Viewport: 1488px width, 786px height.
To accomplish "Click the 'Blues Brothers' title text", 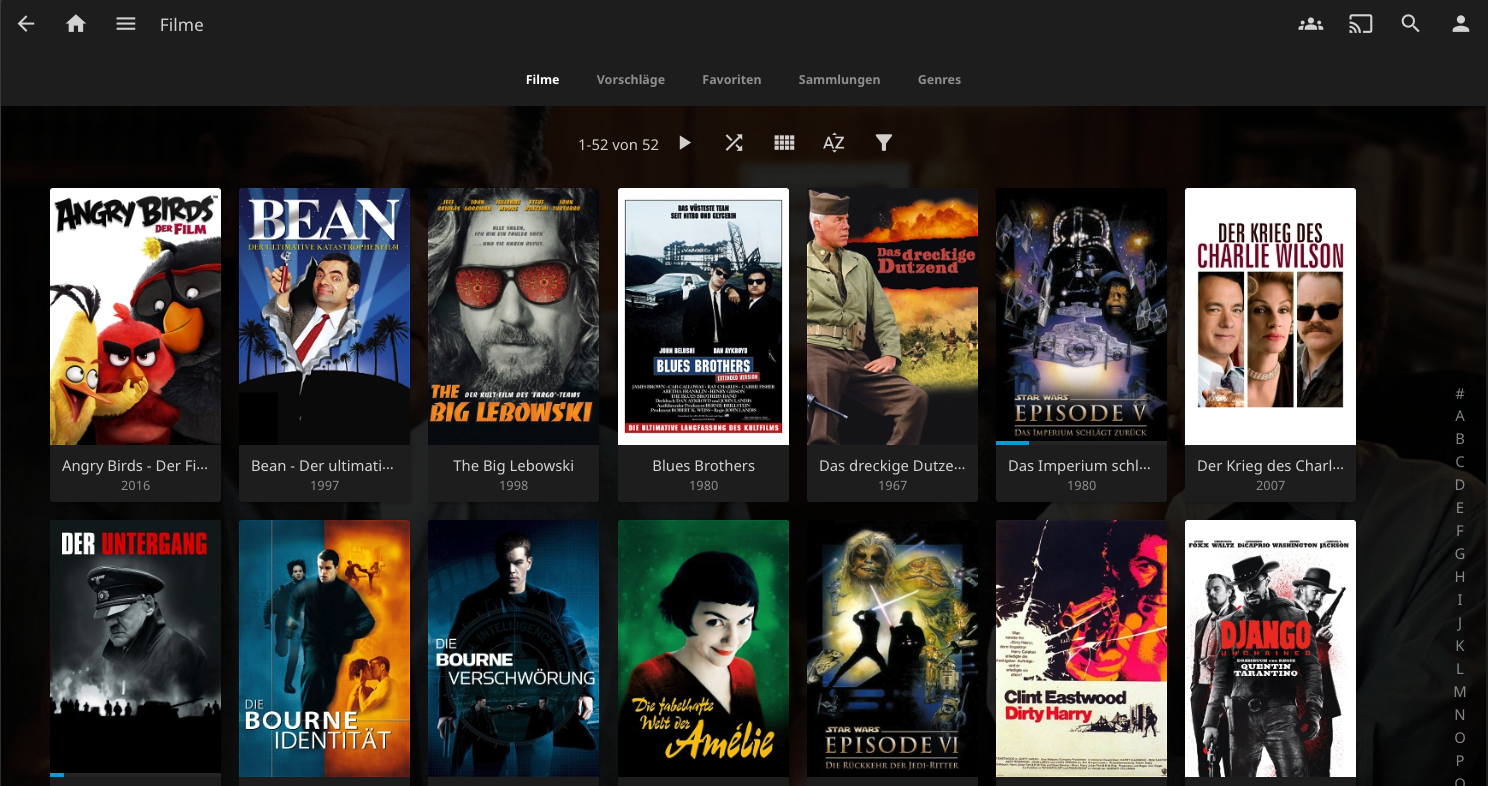I will [x=703, y=466].
